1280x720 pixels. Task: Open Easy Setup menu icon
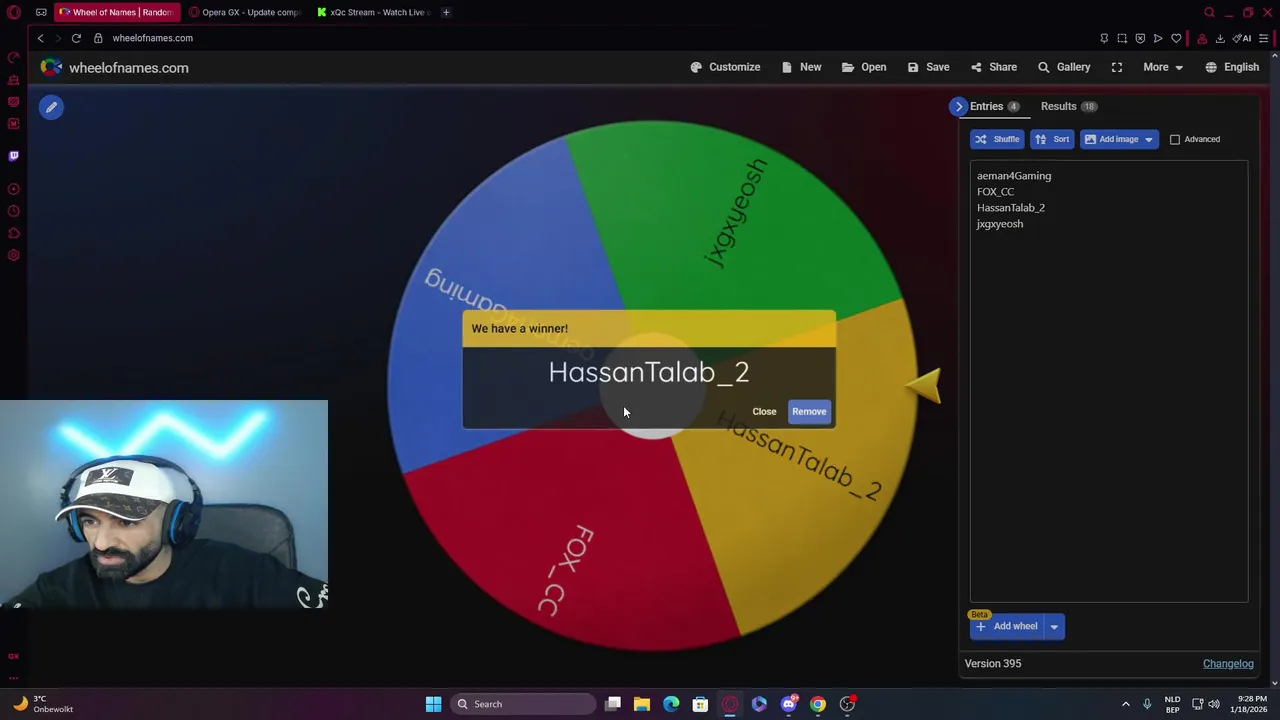coord(1264,38)
